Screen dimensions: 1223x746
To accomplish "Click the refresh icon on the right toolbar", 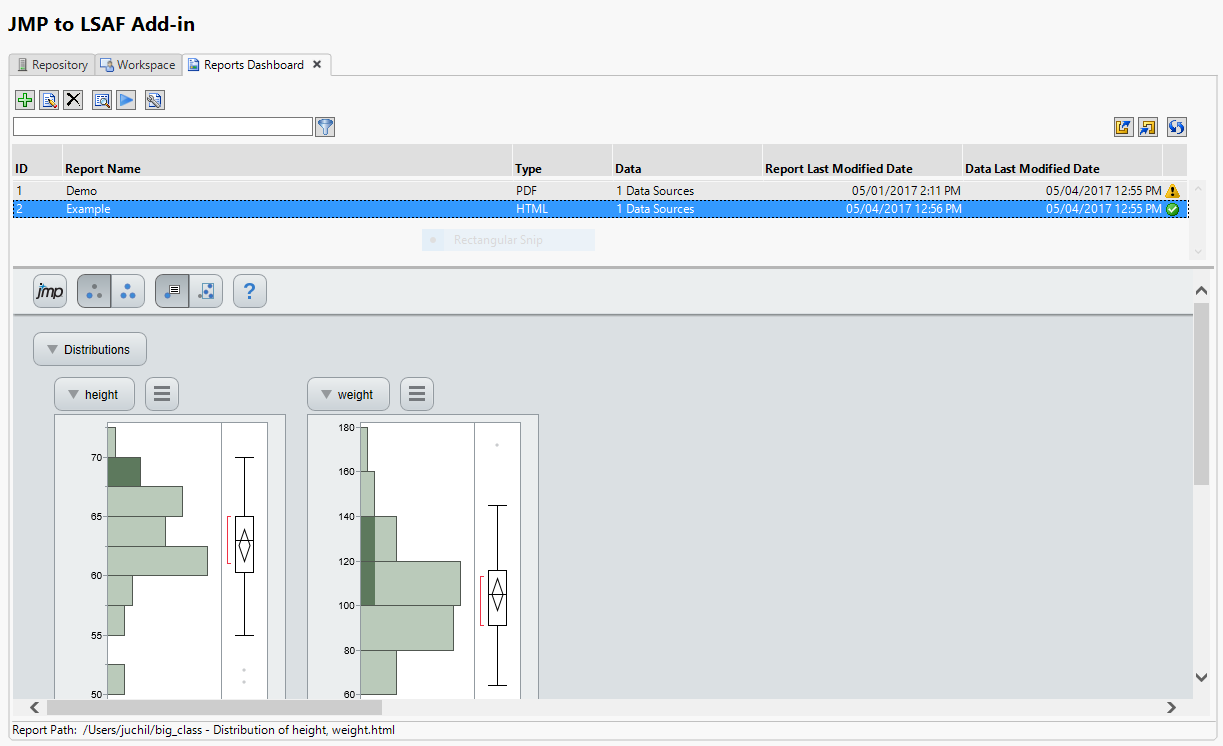I will click(x=1176, y=127).
